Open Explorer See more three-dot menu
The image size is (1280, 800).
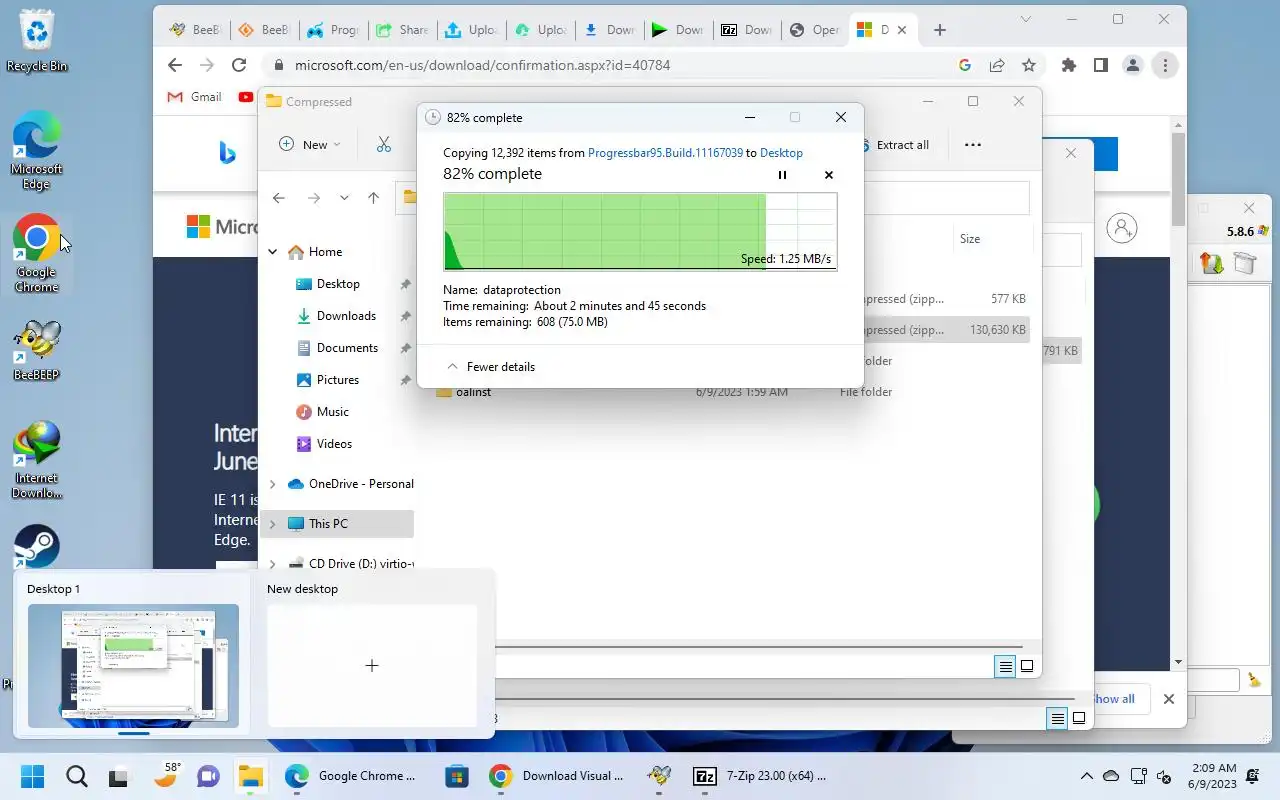[x=972, y=145]
